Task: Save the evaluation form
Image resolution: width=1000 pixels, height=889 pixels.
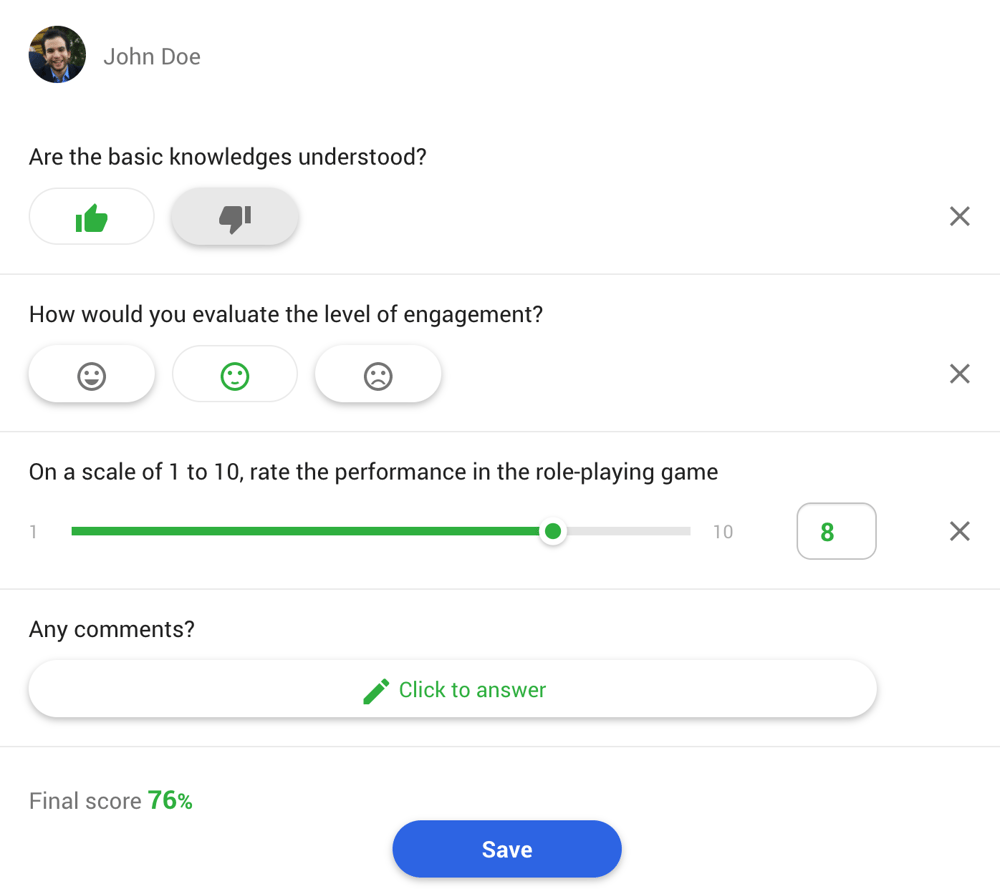Action: pyautogui.click(x=506, y=848)
